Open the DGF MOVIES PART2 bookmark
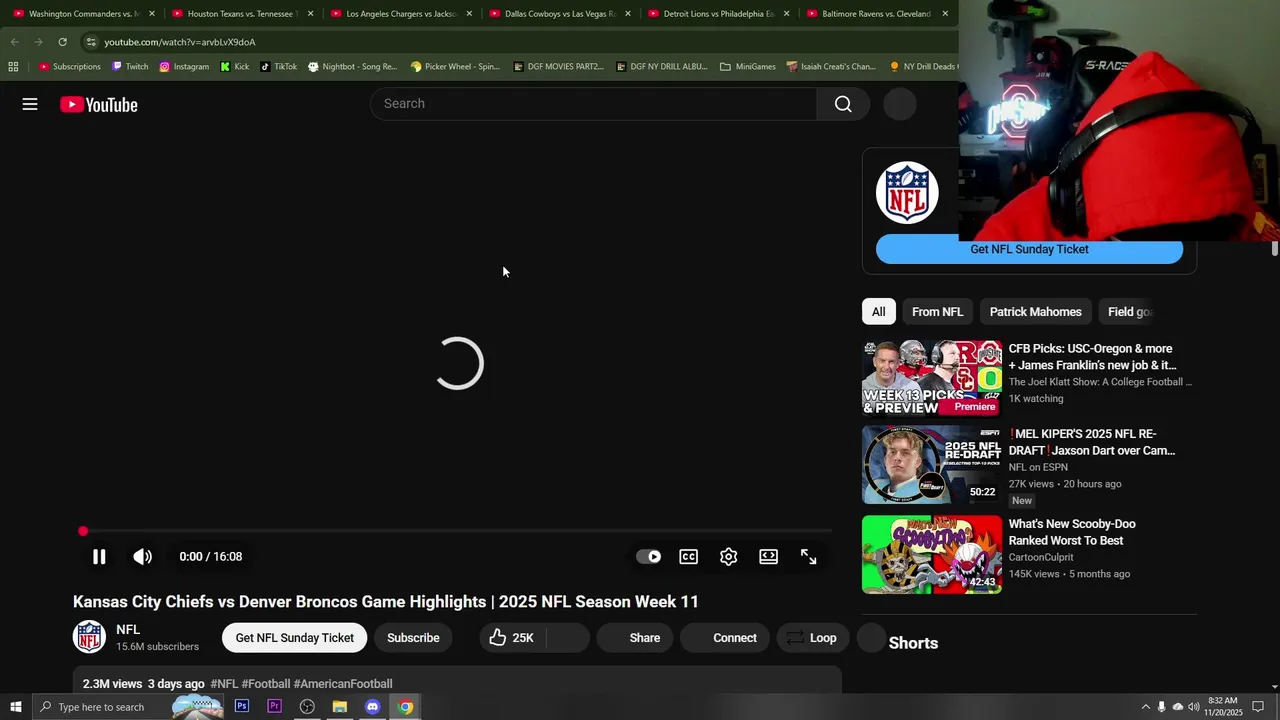The width and height of the screenshot is (1280, 720). [x=558, y=67]
